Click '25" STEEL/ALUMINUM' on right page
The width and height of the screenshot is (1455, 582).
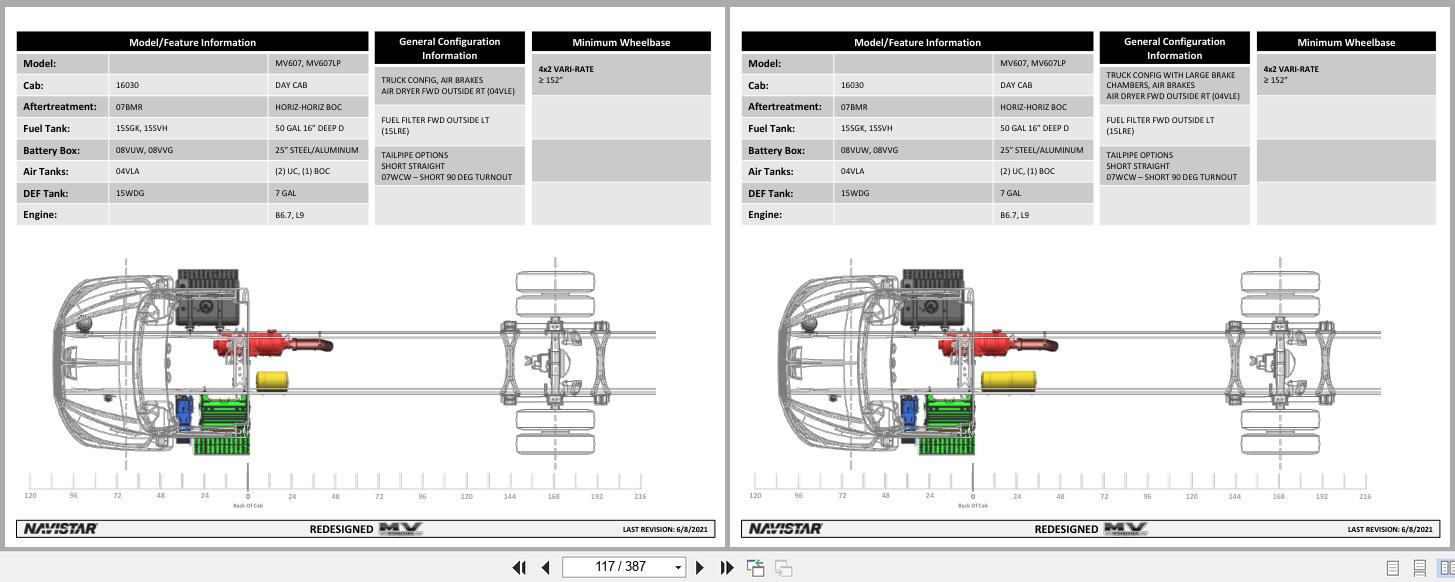(x=1041, y=150)
